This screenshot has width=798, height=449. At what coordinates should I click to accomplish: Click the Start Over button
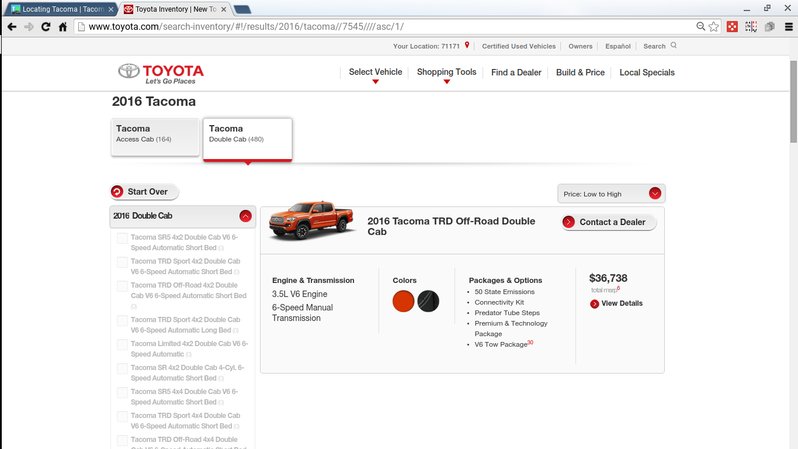tap(144, 191)
